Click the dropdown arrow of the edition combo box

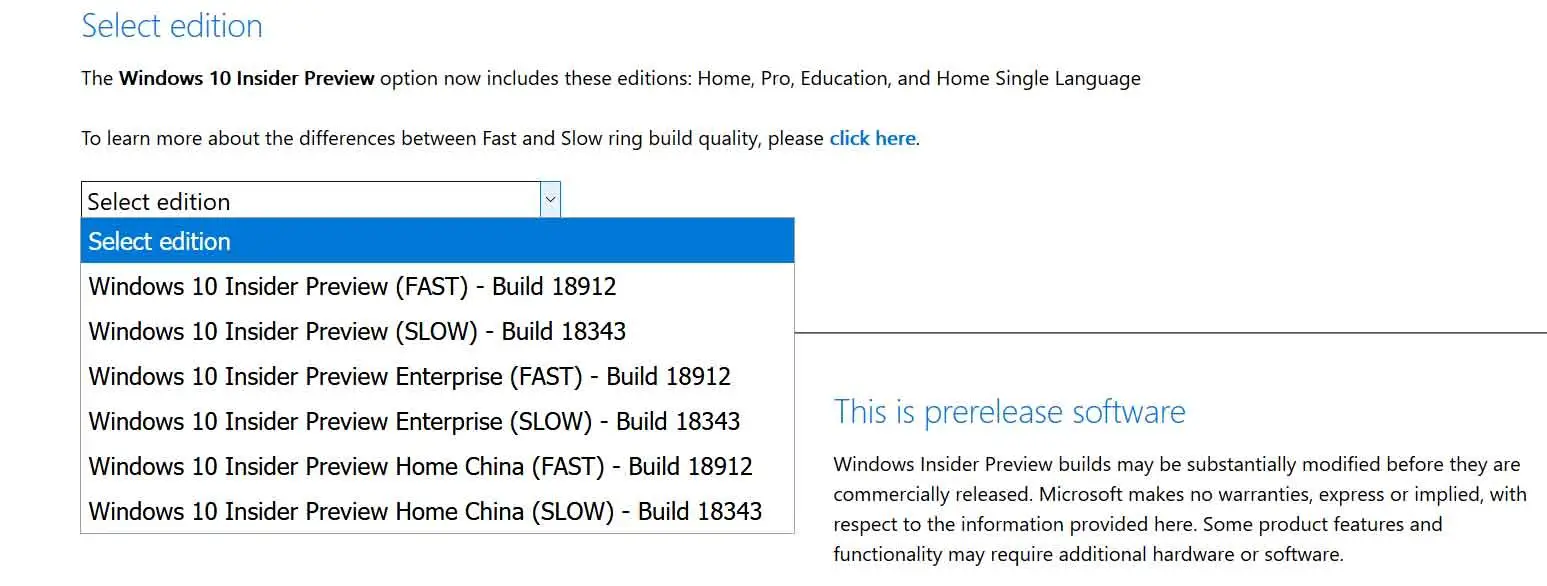pos(550,200)
